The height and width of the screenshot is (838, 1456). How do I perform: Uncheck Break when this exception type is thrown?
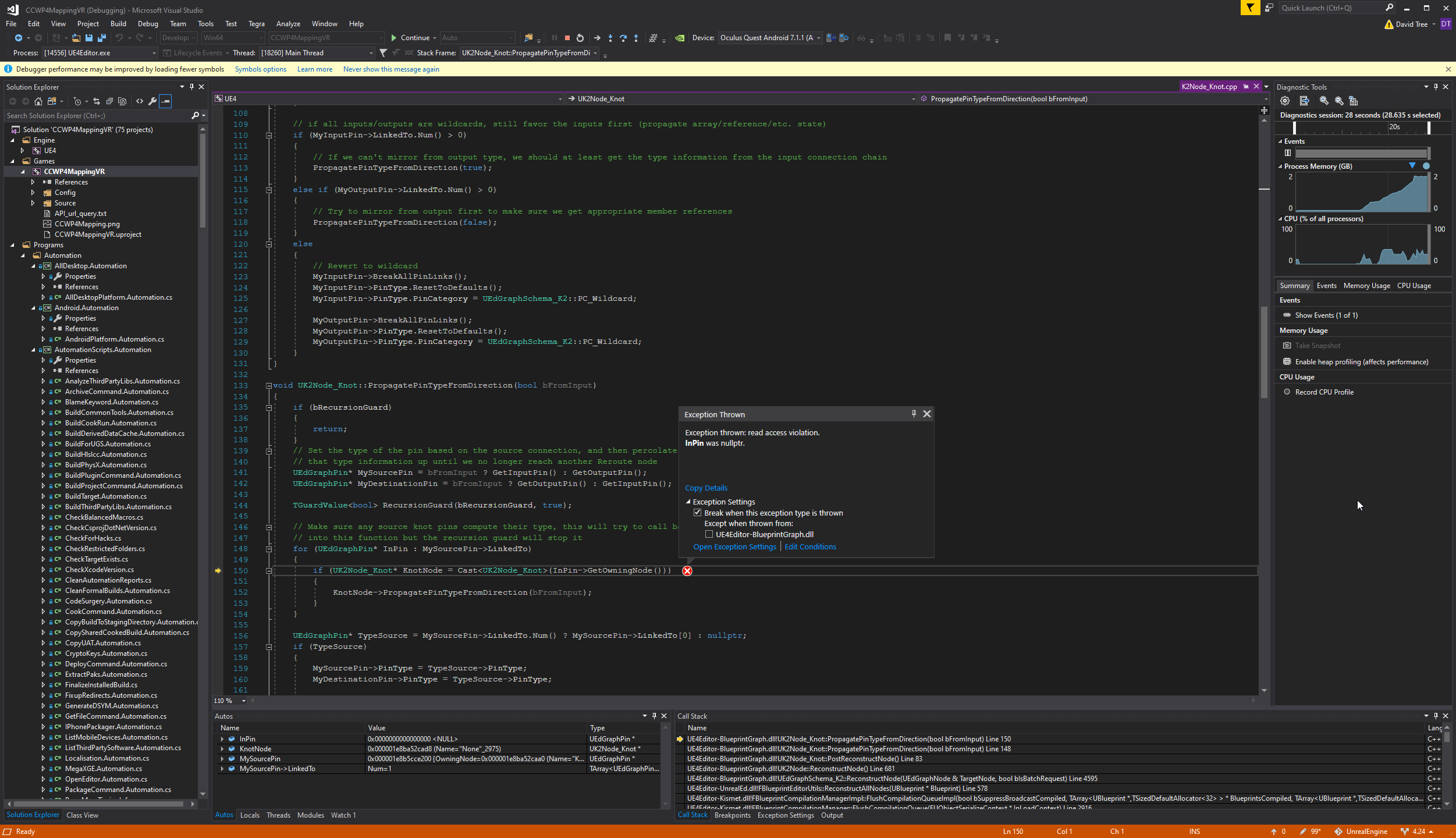(x=697, y=513)
